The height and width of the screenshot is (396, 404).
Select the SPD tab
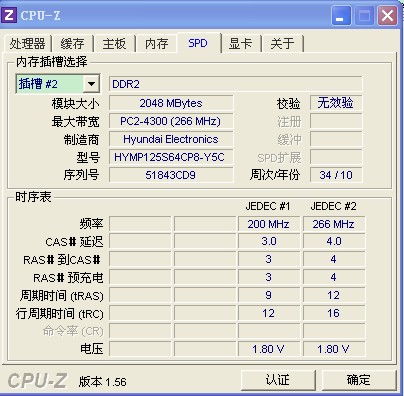(x=198, y=43)
